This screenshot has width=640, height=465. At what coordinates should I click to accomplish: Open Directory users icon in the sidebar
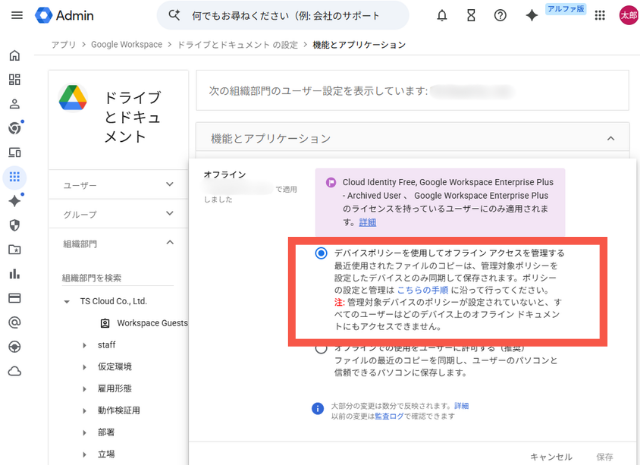tap(15, 104)
